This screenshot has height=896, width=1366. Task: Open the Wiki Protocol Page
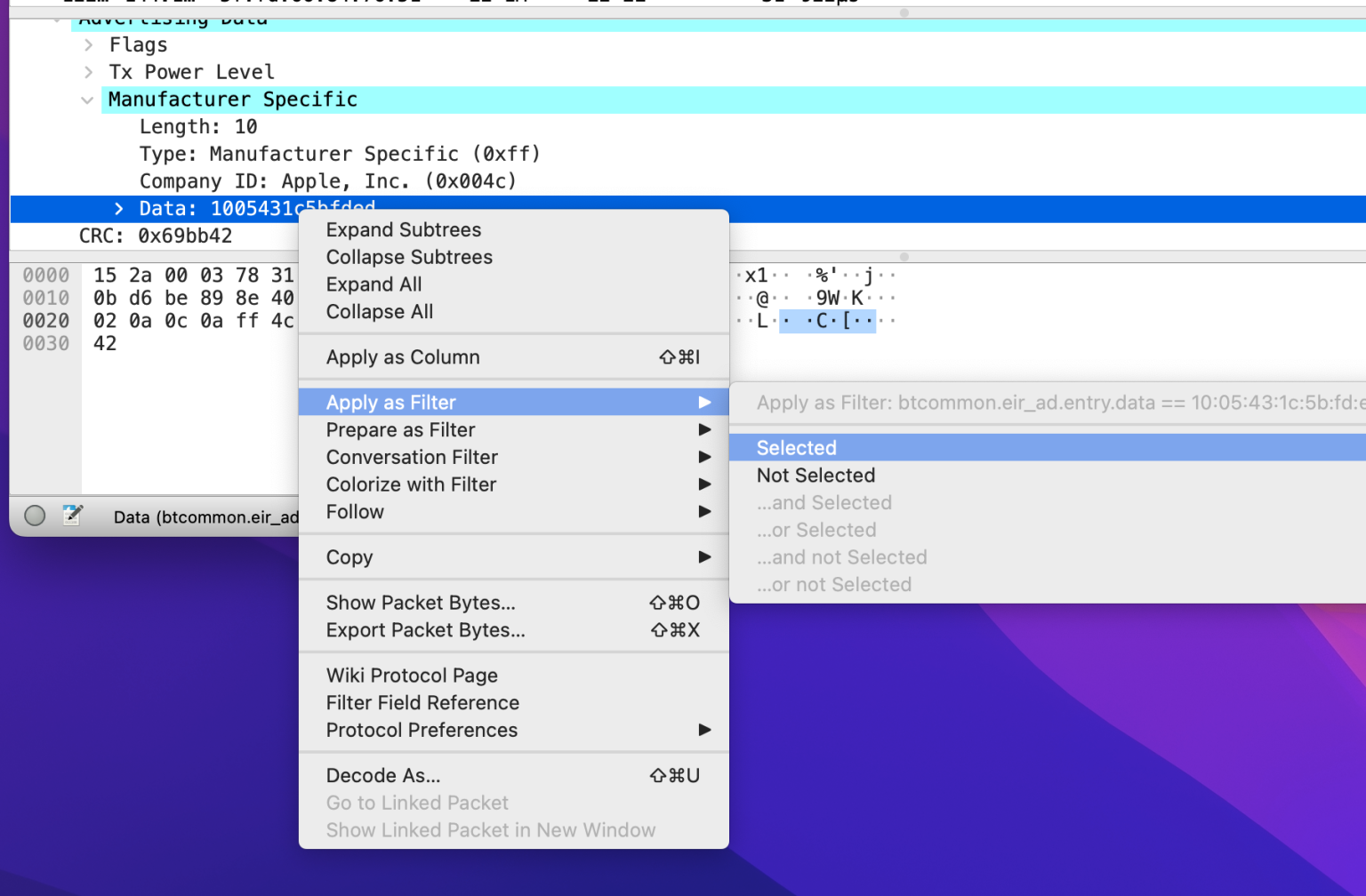click(x=412, y=676)
